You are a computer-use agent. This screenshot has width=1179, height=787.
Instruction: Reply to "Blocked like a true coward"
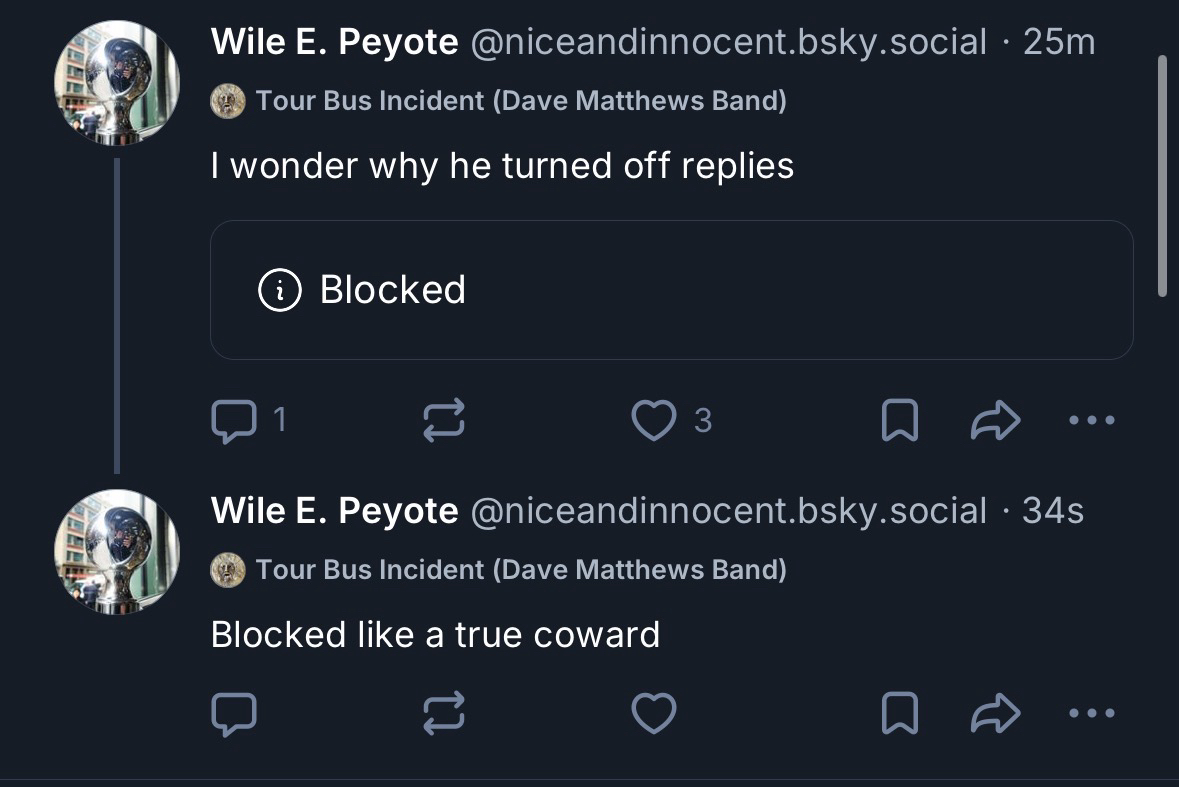click(234, 714)
